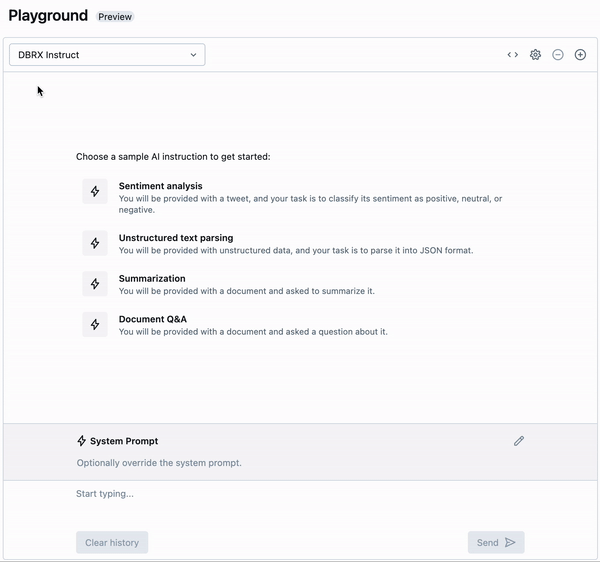Edit system prompt with pencil icon
The height and width of the screenshot is (562, 600).
[519, 441]
